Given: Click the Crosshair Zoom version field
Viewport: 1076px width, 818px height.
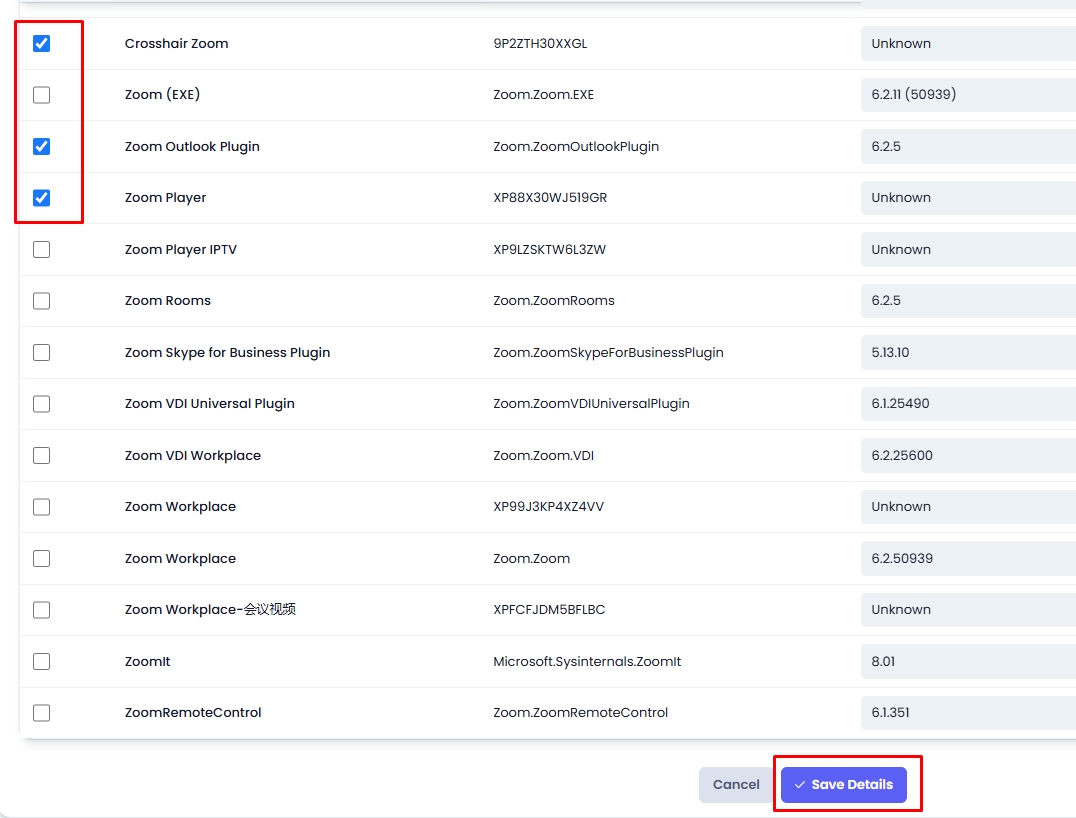Looking at the screenshot, I should pos(968,43).
